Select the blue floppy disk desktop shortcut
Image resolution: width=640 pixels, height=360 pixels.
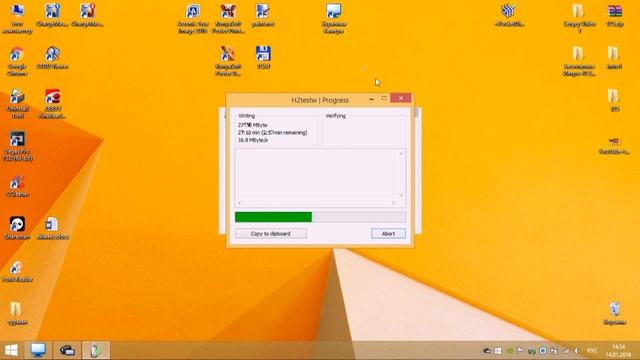(263, 57)
